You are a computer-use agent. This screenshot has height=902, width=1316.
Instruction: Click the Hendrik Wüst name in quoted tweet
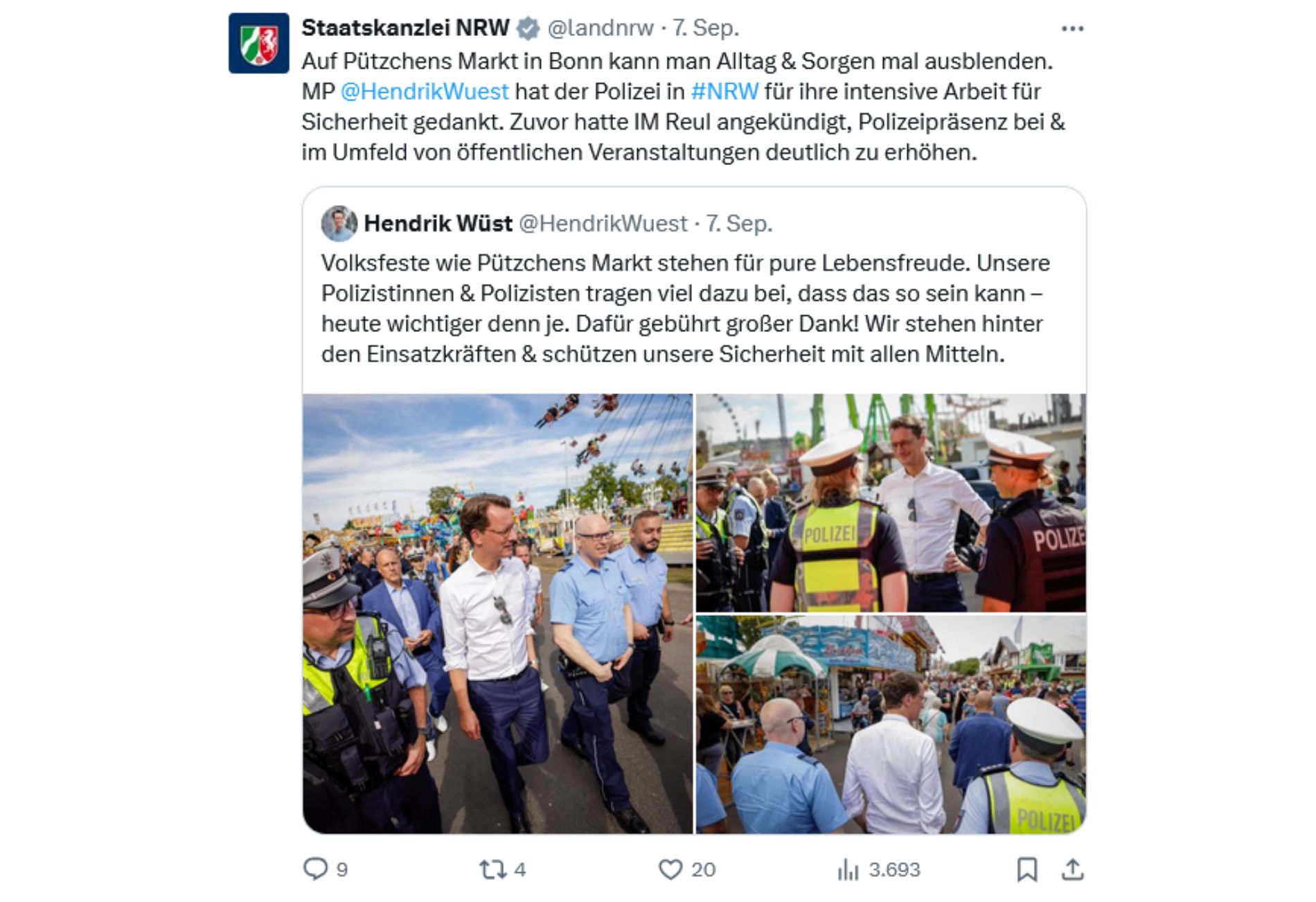pos(438,223)
